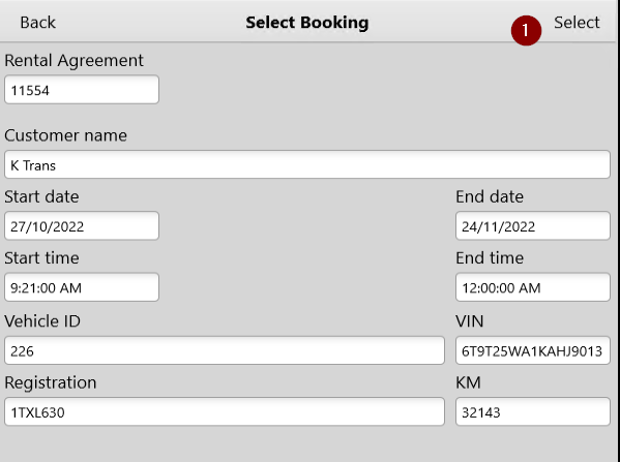Click the Customer name label
Screen dimensions: 620x462
pyautogui.click(x=66, y=136)
